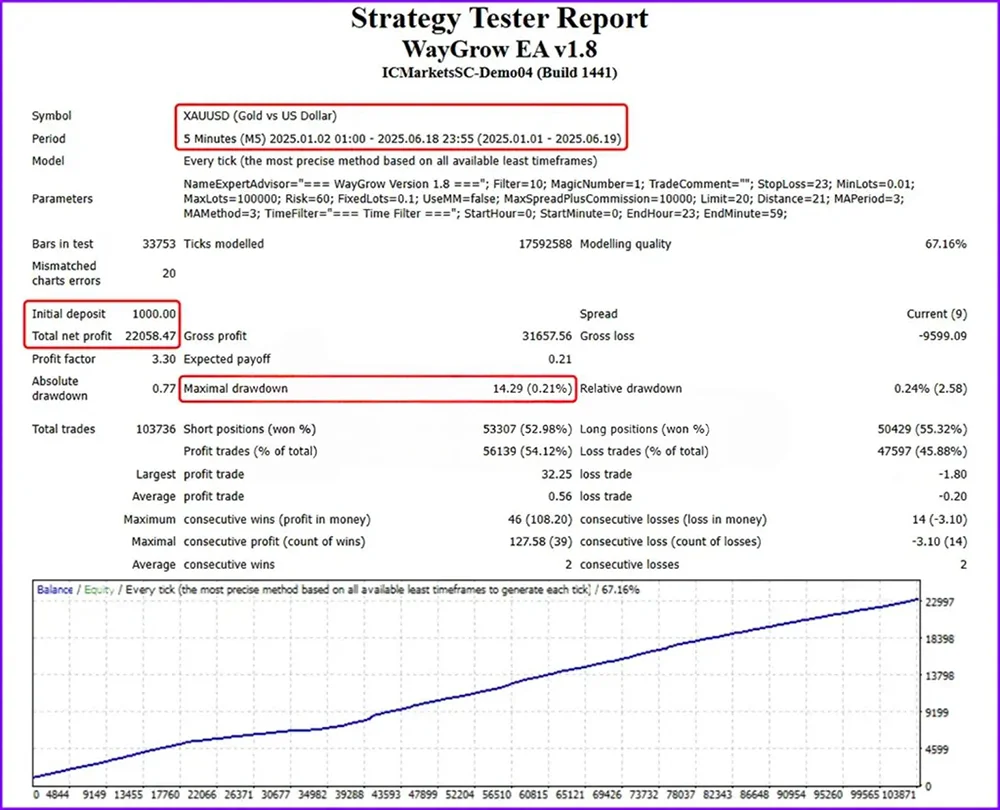Click the 52204 x-axis label on chart

point(460,795)
